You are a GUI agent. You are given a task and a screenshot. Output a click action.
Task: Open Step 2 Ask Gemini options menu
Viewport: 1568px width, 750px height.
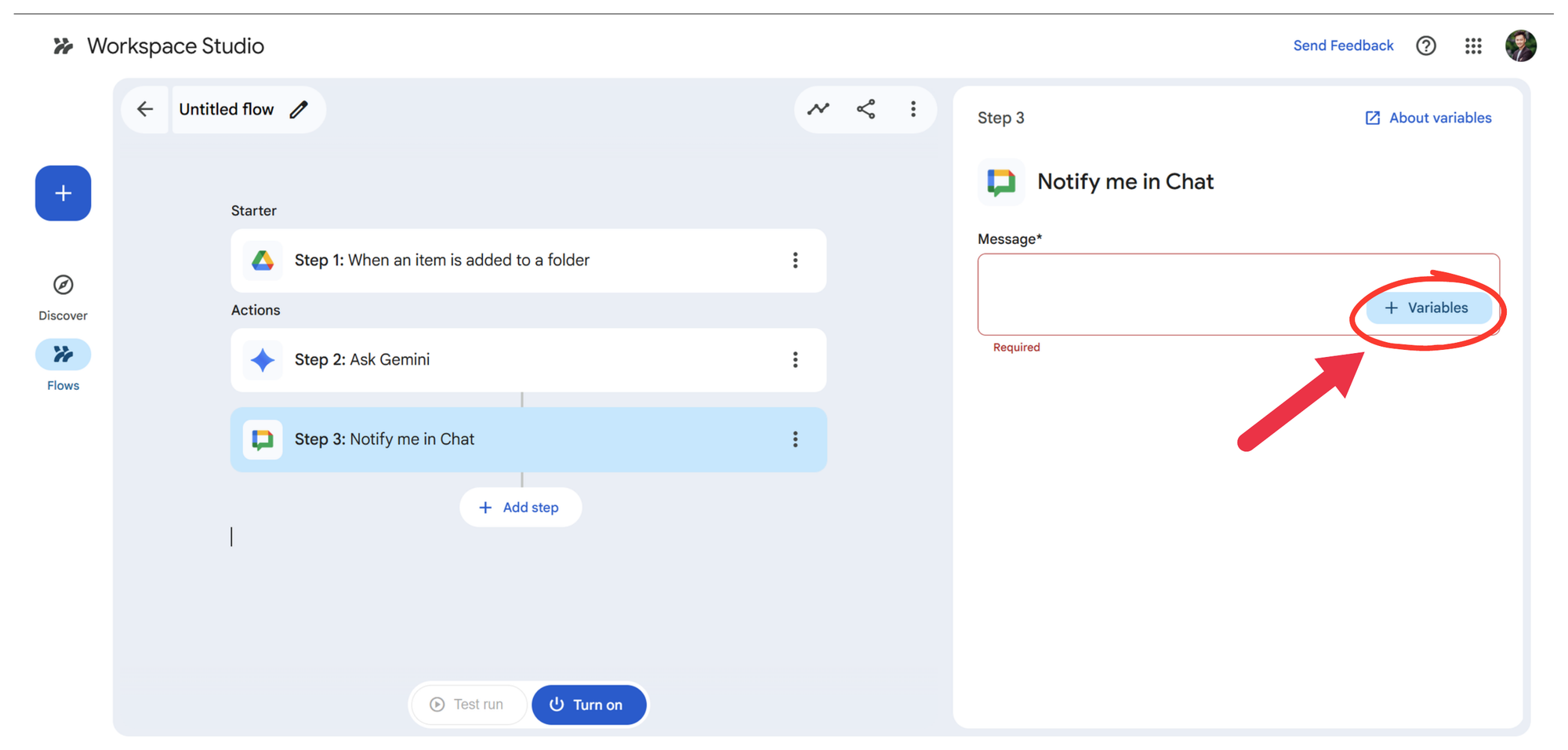[795, 360]
